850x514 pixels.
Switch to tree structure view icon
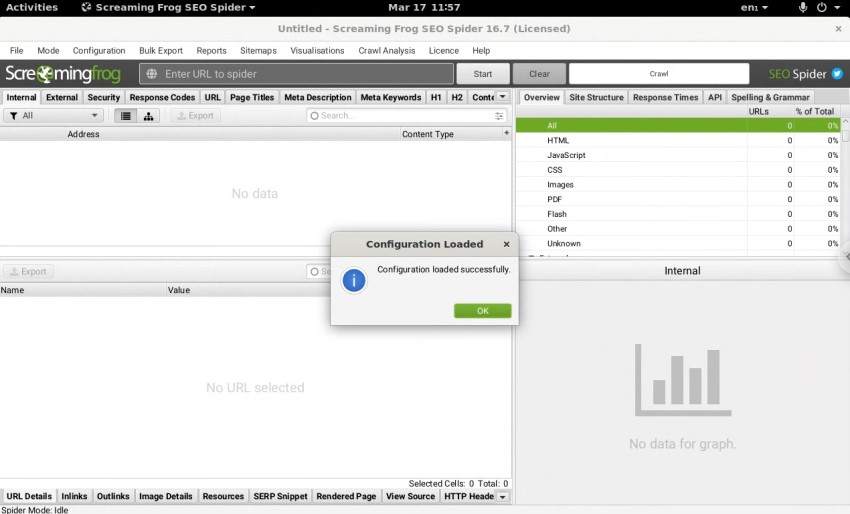149,116
